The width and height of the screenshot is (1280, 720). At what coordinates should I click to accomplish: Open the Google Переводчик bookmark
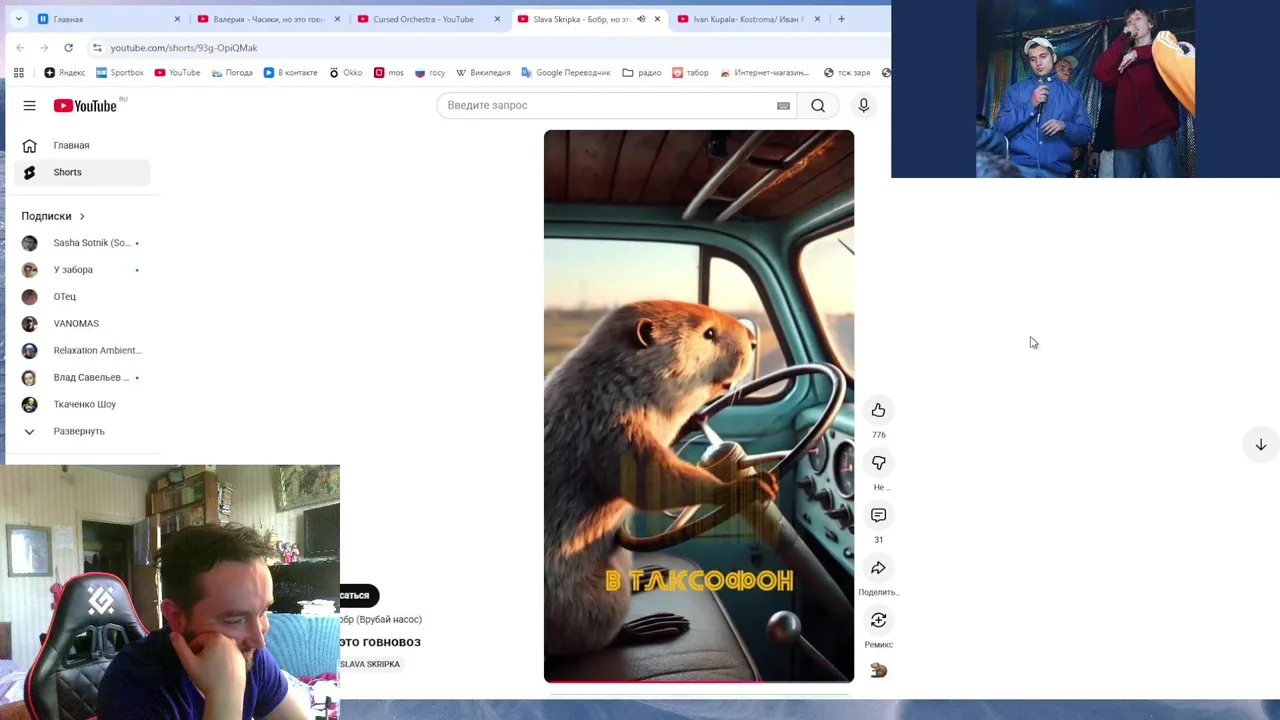pos(566,72)
